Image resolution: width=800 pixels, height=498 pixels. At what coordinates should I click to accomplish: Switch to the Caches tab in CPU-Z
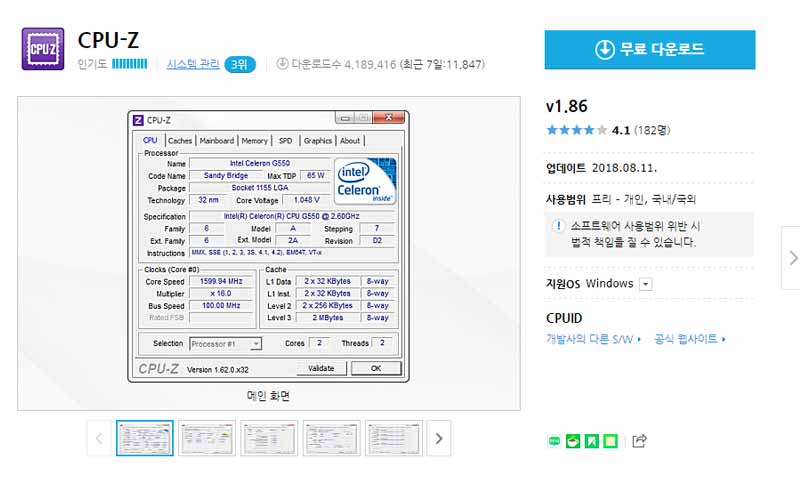(x=180, y=141)
